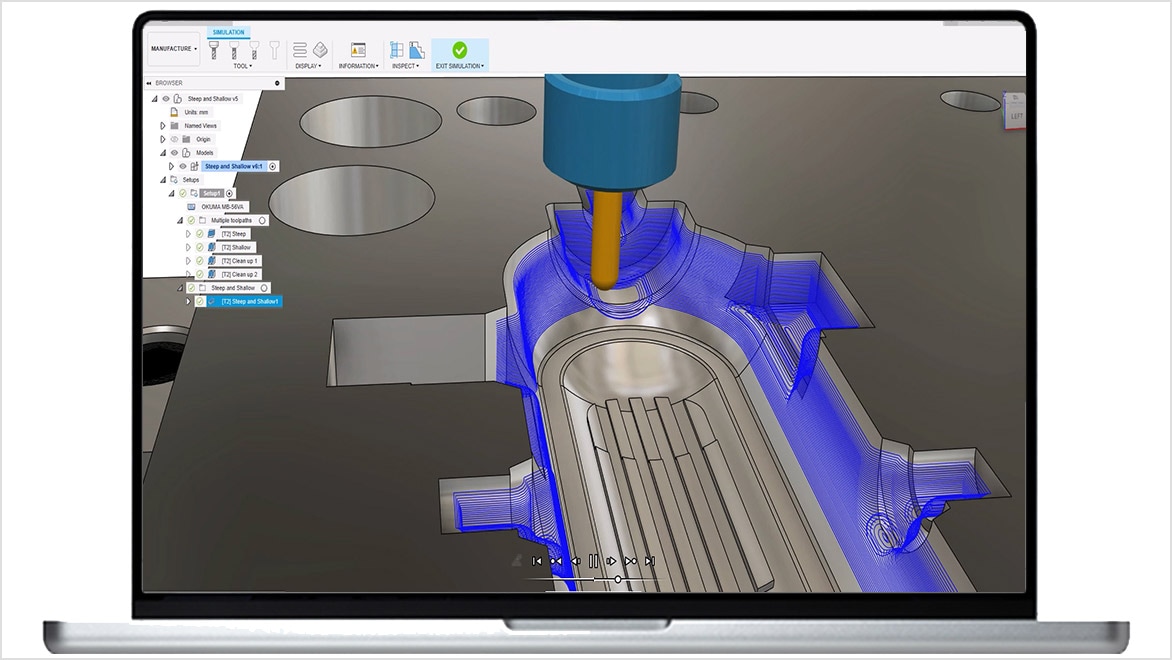This screenshot has height=660, width=1172.
Task: Jump to the start of the simulation
Action: 537,561
